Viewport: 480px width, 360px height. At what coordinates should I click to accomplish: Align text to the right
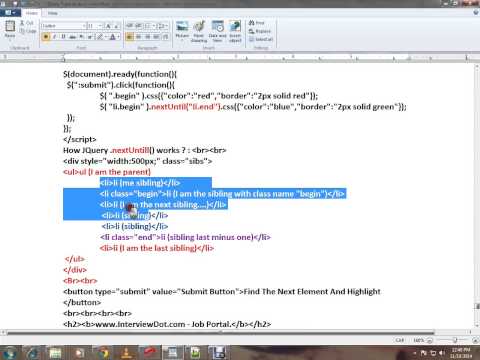[147, 37]
